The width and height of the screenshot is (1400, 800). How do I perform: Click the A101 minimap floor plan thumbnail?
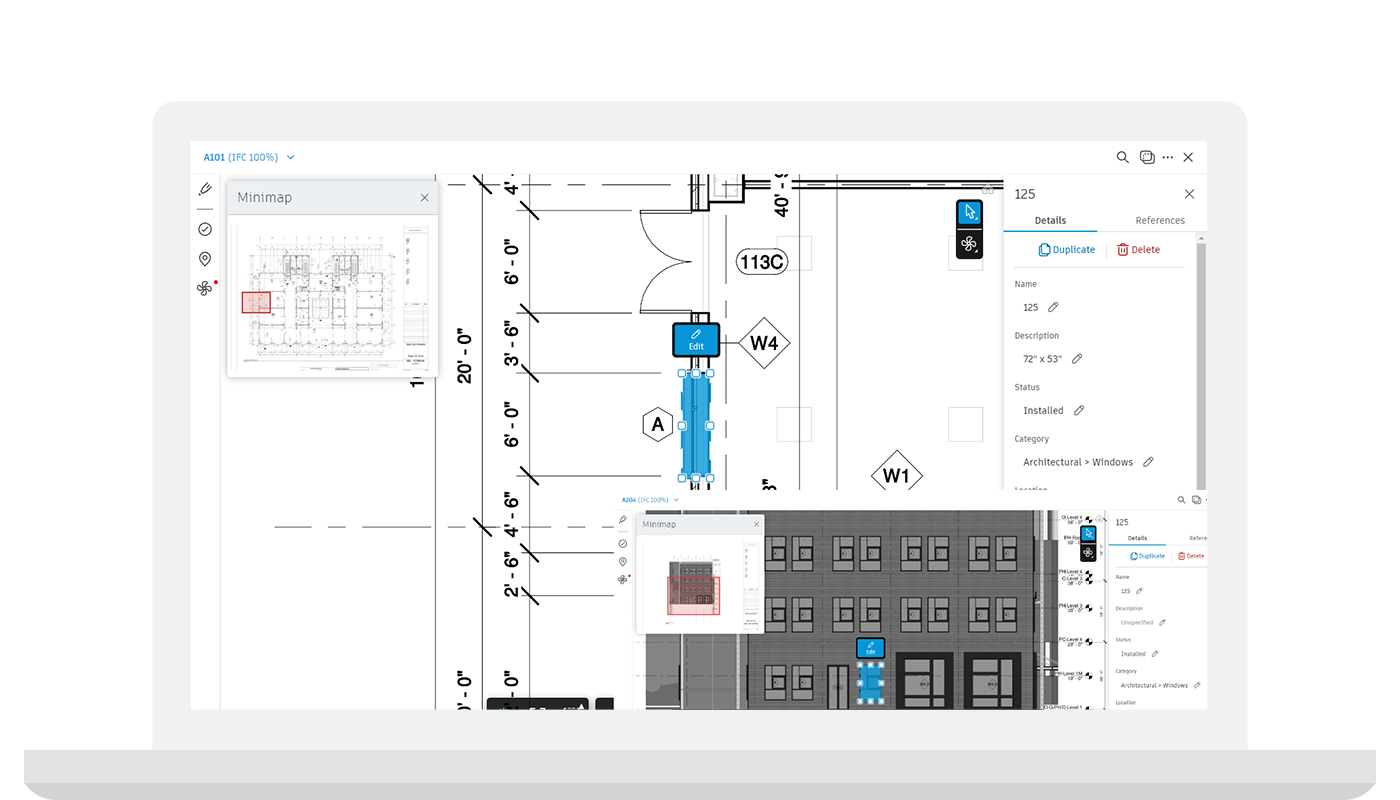pos(331,298)
